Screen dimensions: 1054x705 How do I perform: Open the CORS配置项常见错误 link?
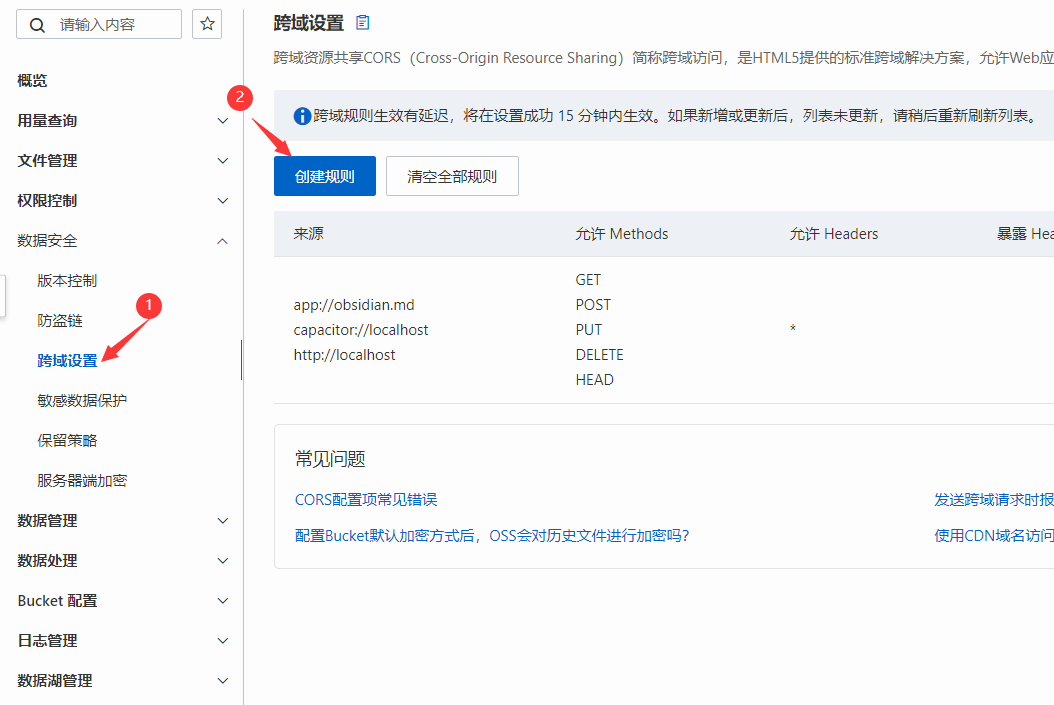pyautogui.click(x=366, y=500)
